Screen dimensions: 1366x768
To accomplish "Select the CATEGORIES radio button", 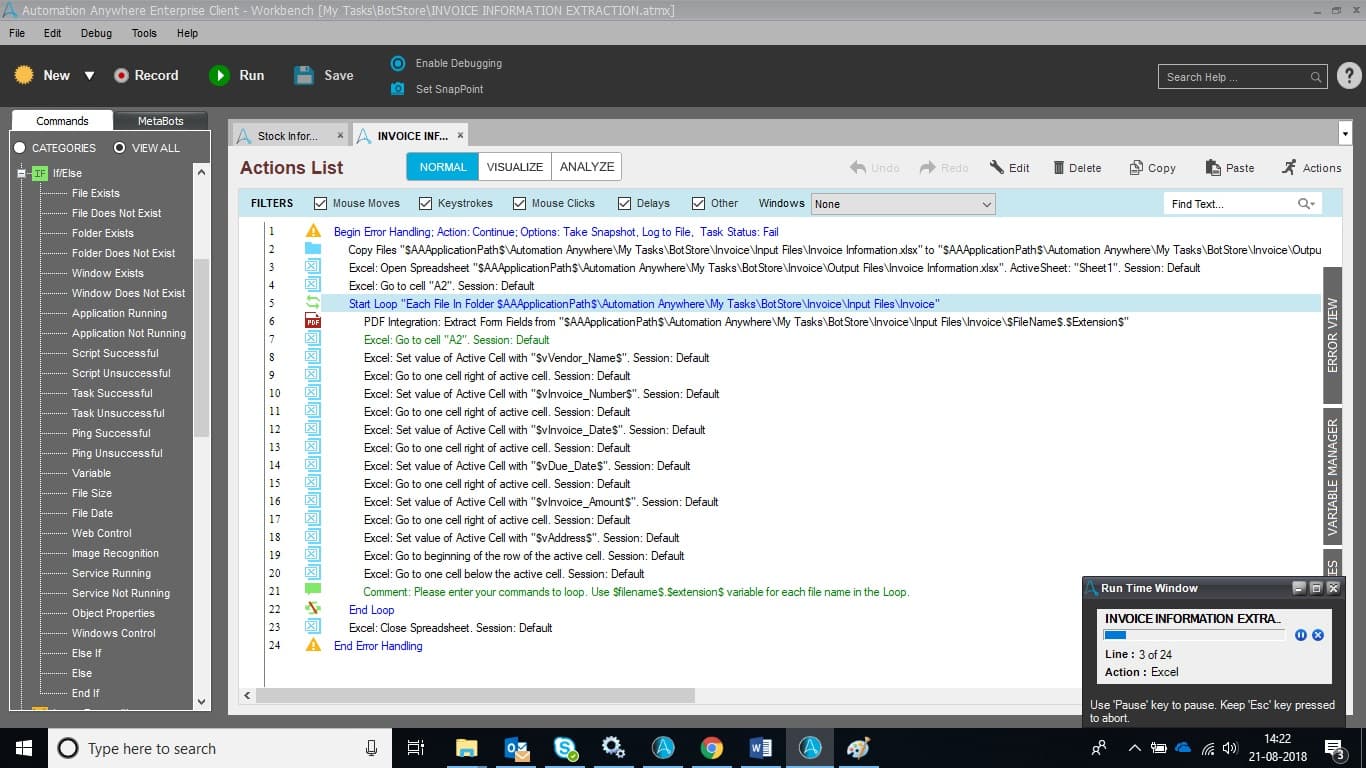I will click(x=19, y=148).
